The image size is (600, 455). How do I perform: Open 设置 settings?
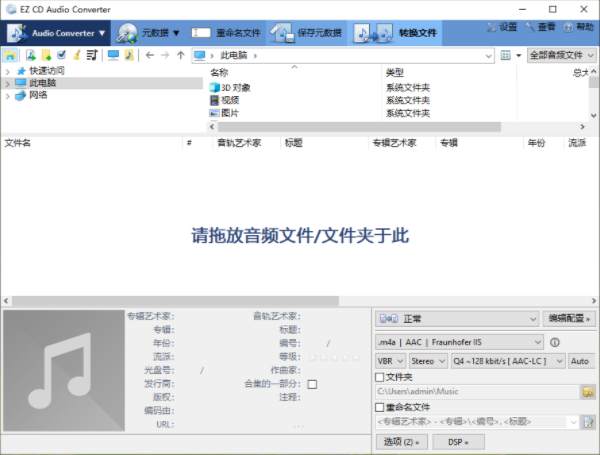[x=502, y=27]
